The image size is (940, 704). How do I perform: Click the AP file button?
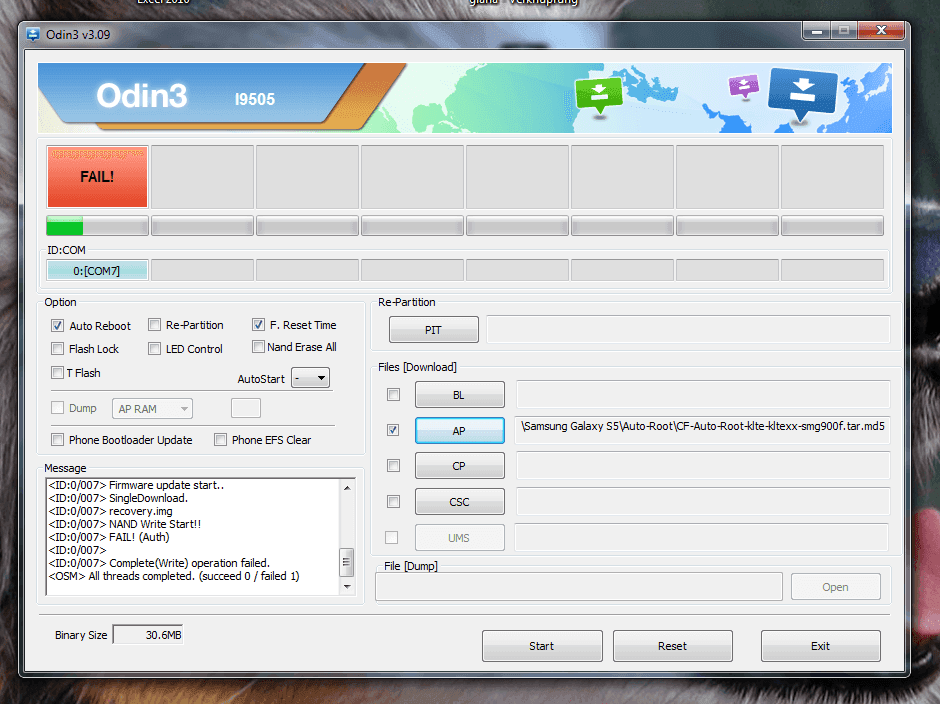[x=459, y=431]
